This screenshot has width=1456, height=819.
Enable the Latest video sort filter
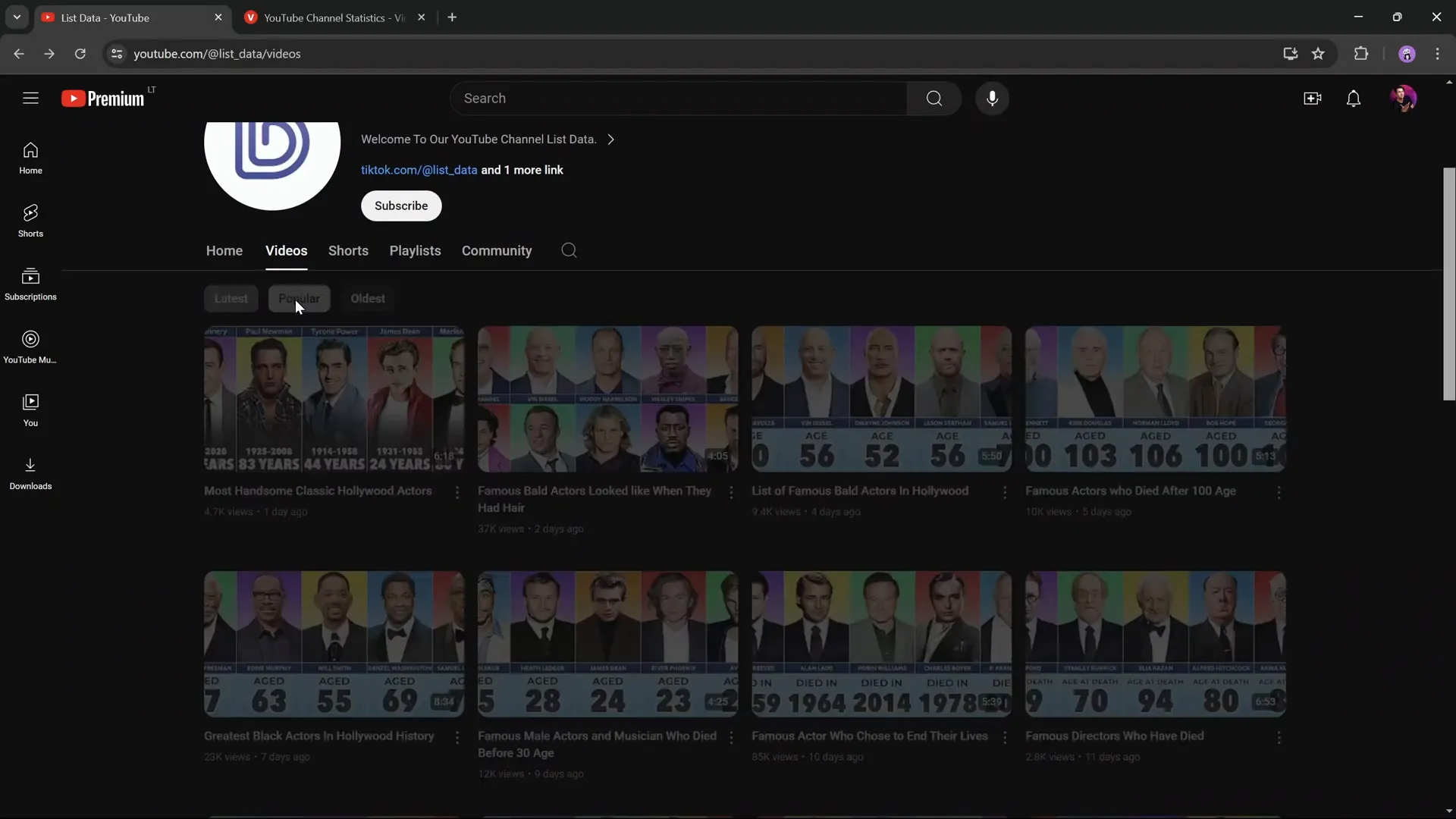pyautogui.click(x=231, y=298)
